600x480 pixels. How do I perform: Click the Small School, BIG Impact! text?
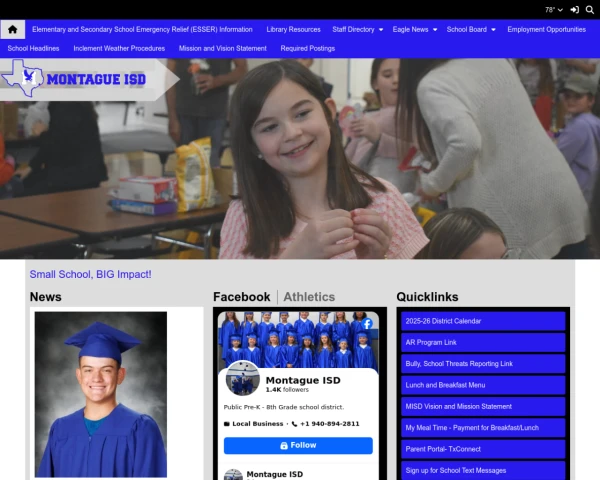[x=91, y=274]
